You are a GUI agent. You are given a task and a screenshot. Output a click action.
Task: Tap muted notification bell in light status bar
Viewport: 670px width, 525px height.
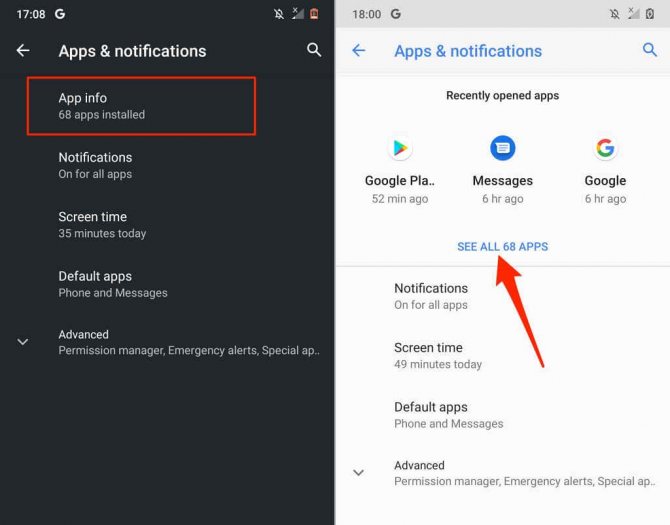click(614, 14)
